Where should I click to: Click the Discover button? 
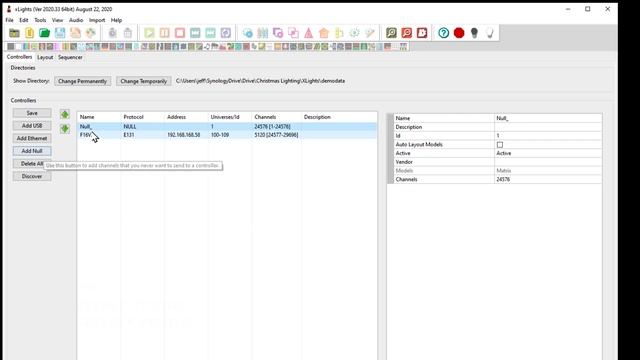click(32, 176)
